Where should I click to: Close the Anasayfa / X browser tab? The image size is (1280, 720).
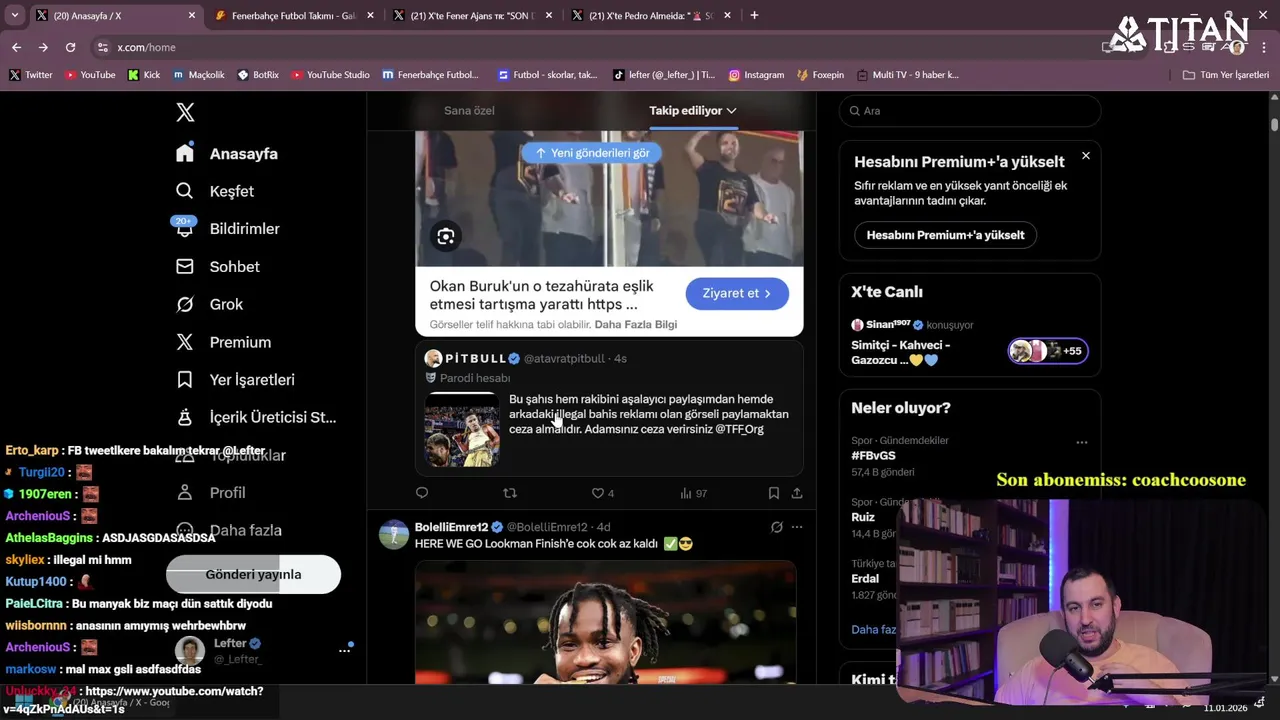pos(192,15)
